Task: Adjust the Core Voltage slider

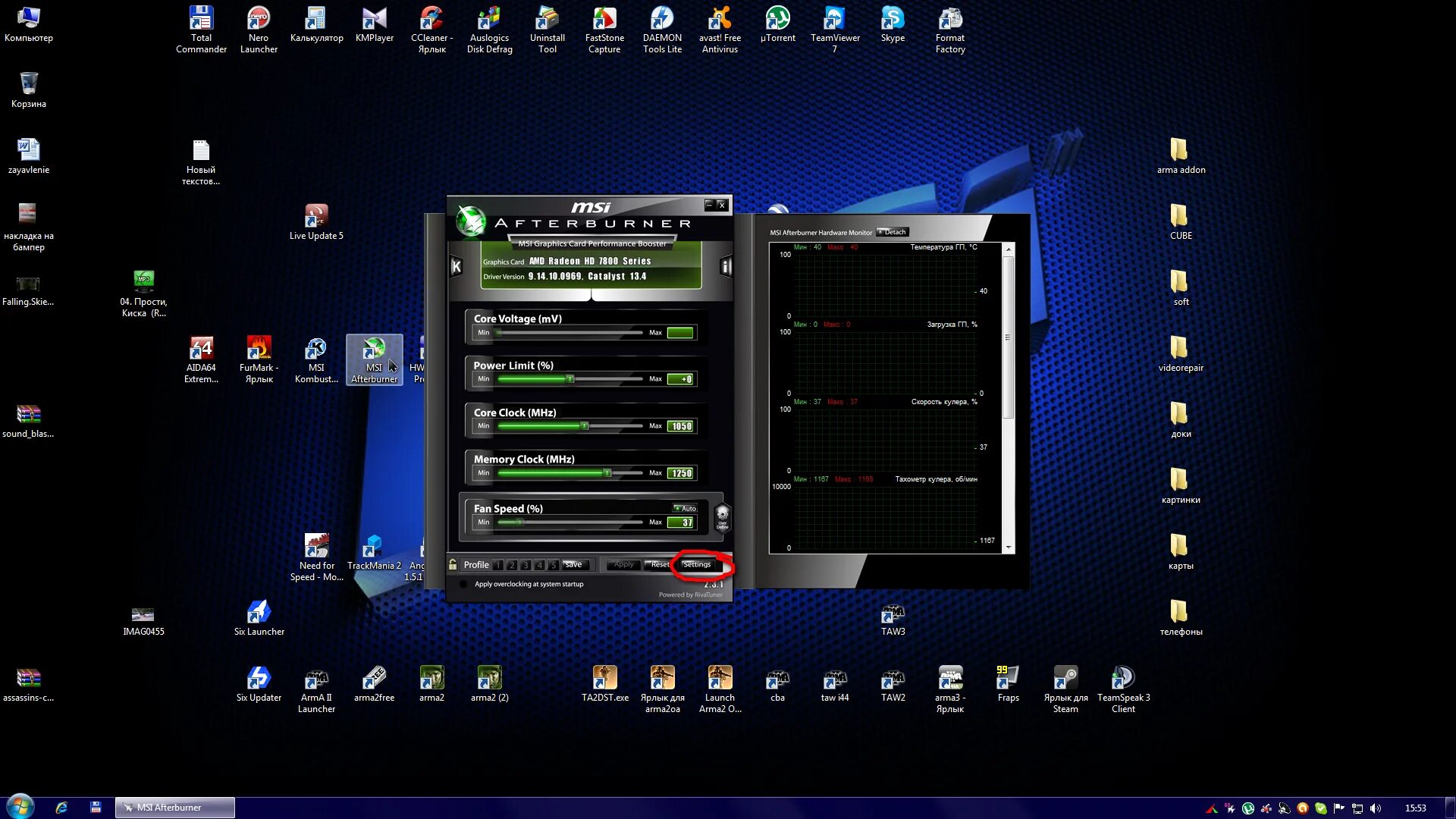Action: [570, 332]
